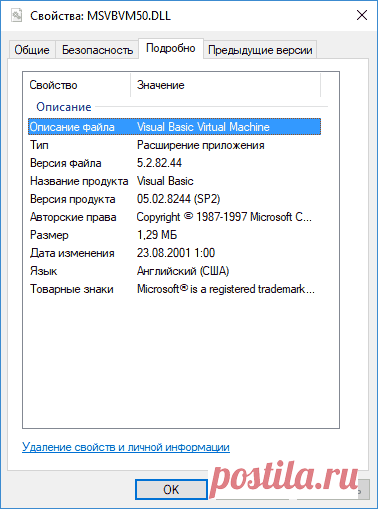The image size is (378, 509).
Task: Select the Размер property row
Action: point(174,235)
